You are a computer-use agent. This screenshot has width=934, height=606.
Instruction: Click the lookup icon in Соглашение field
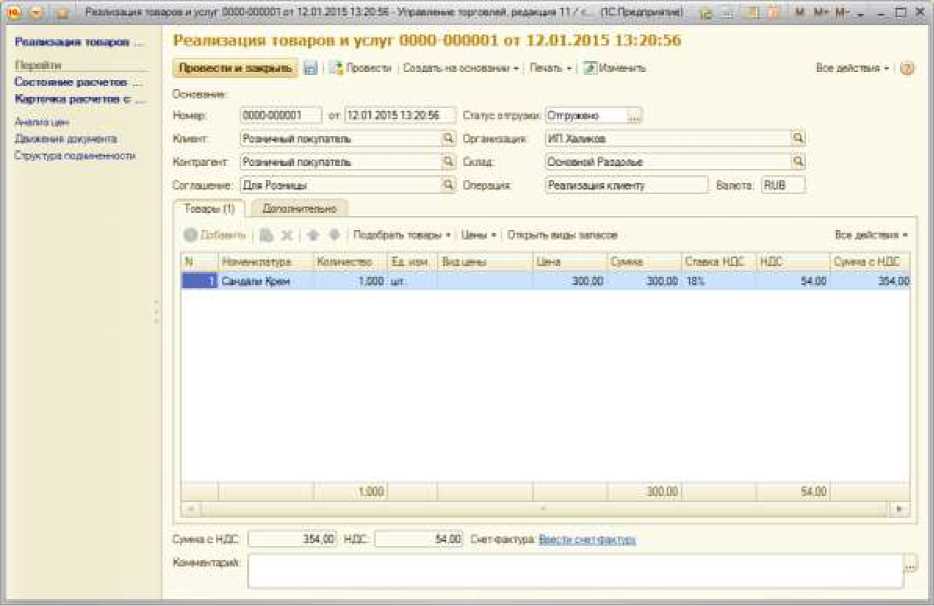point(448,185)
